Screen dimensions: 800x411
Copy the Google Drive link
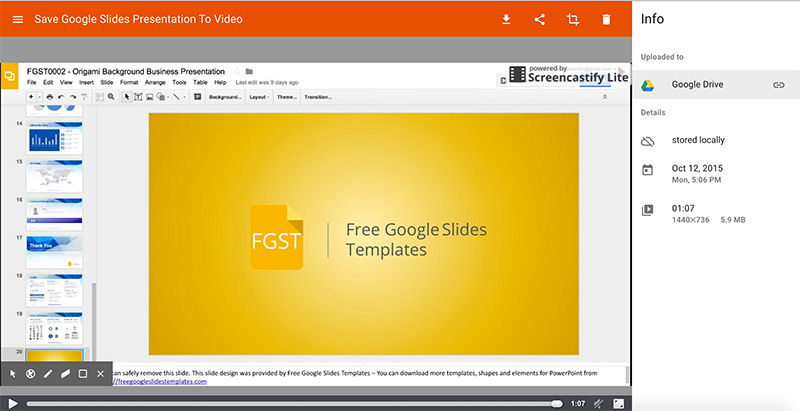tap(778, 86)
